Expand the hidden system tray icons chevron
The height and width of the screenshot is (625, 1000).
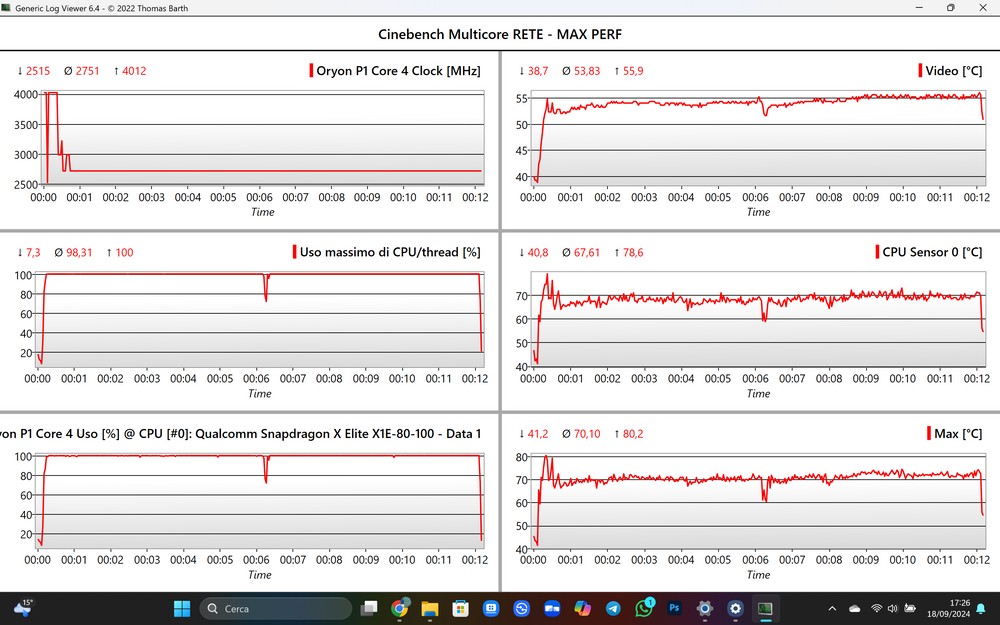tap(833, 608)
